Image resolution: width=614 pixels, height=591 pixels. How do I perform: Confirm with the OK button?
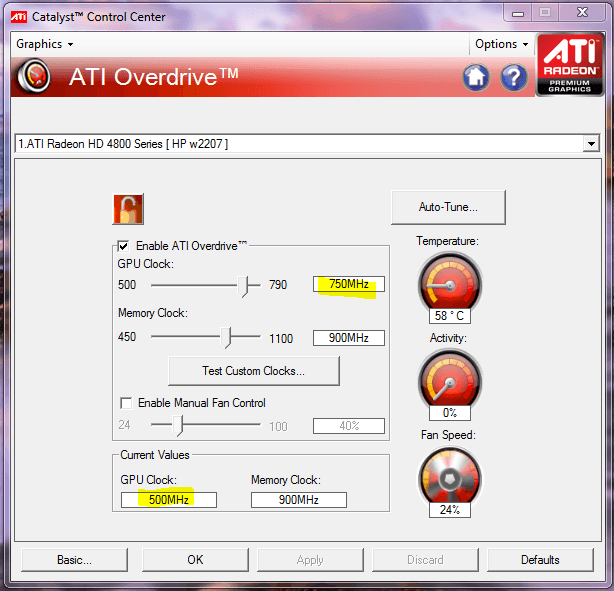[x=195, y=560]
